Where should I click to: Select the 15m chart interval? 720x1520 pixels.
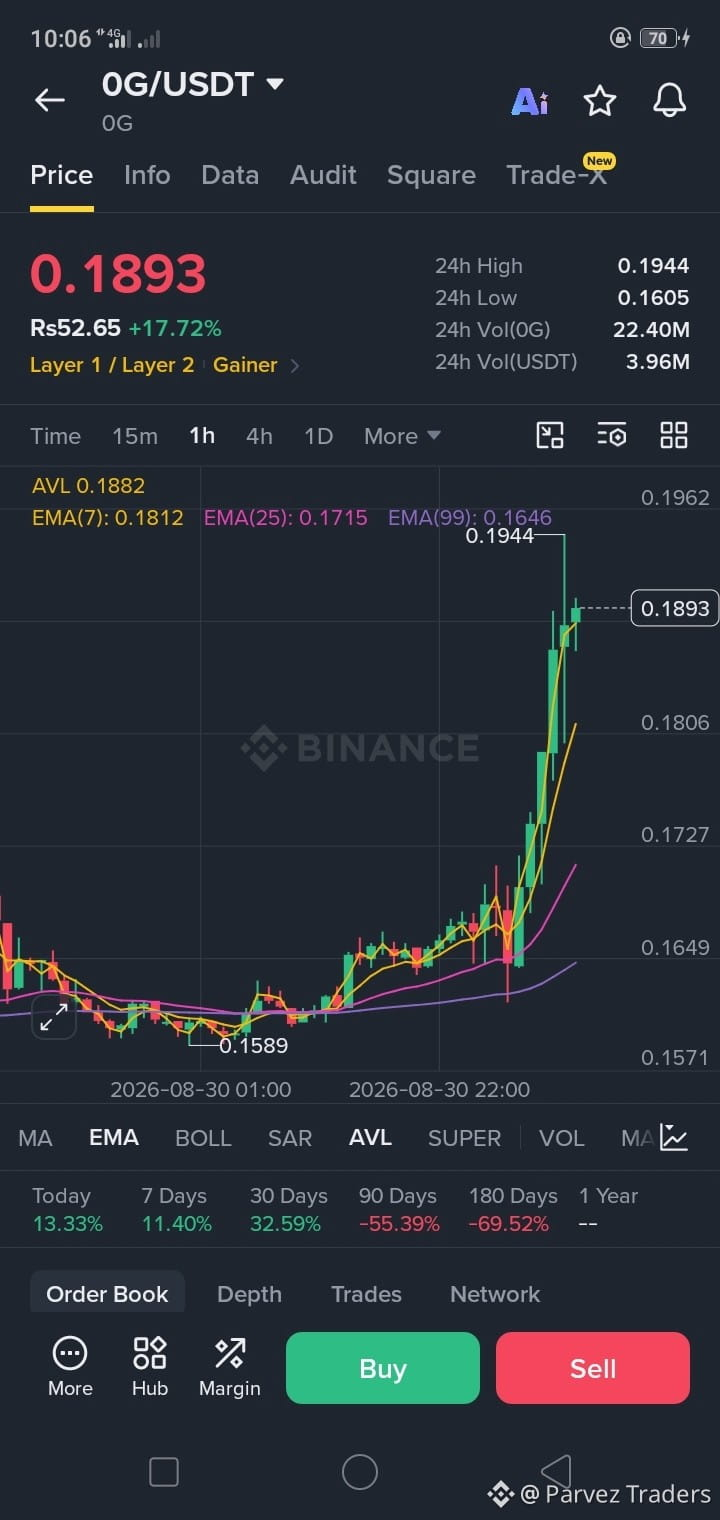(x=135, y=436)
